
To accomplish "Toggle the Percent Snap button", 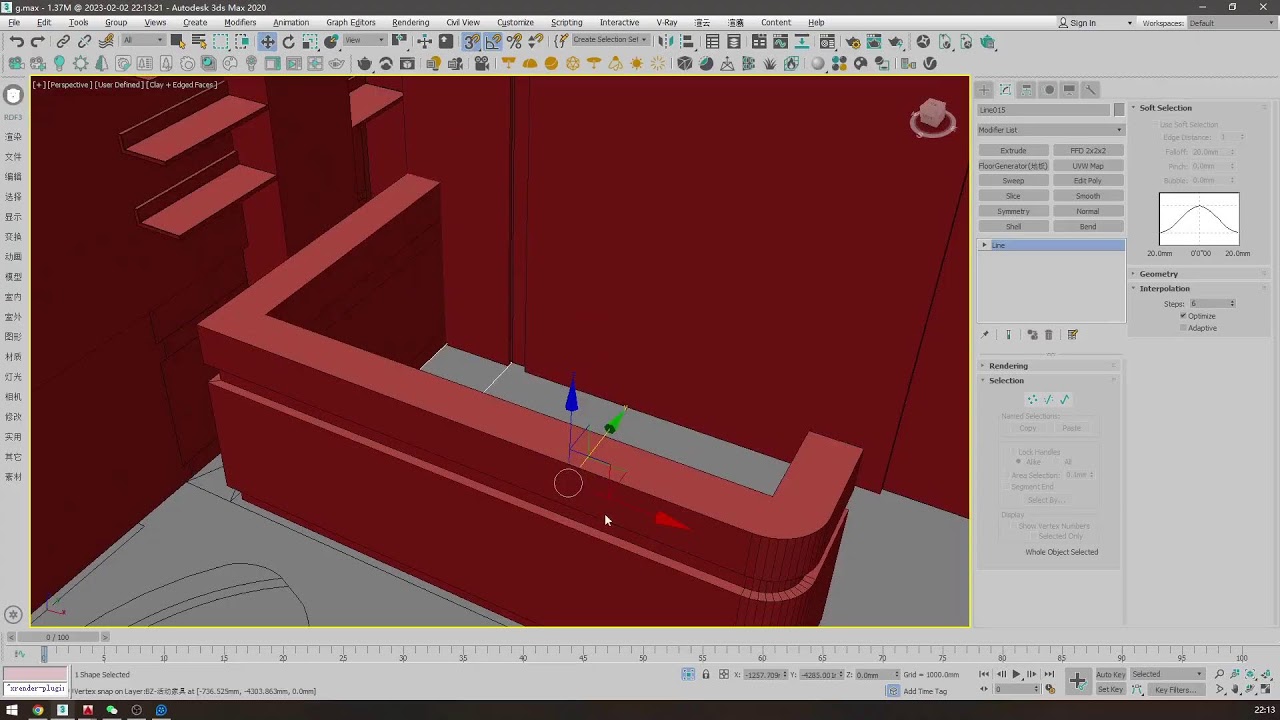I will click(515, 41).
